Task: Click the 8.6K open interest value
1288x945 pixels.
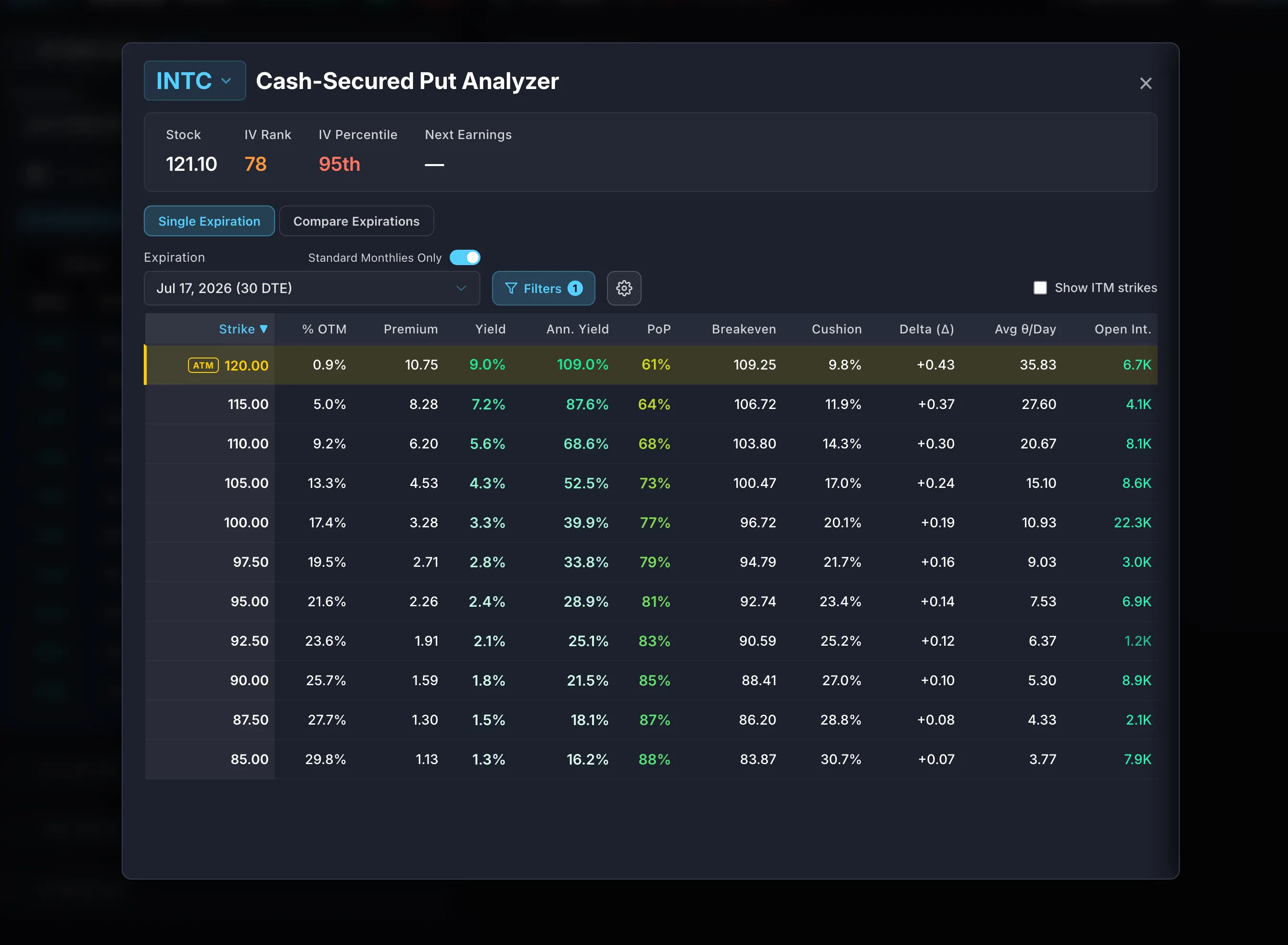Action: coord(1136,484)
